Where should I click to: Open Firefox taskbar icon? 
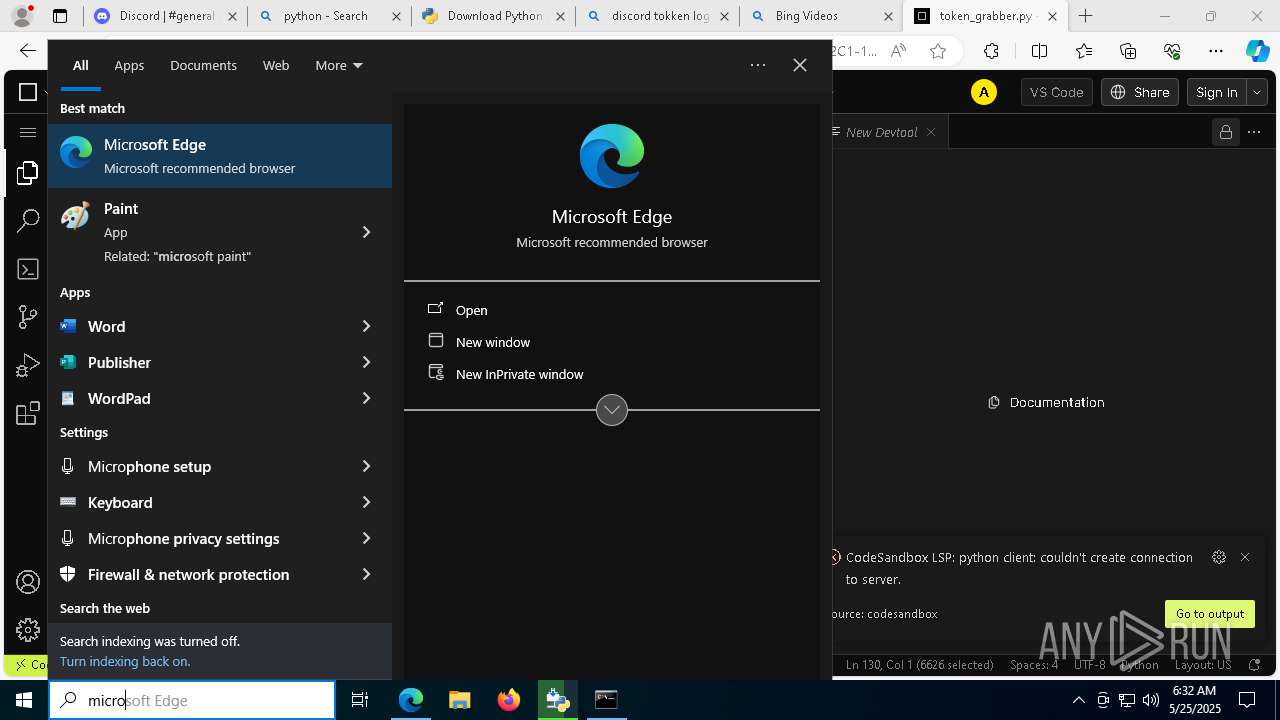pos(508,700)
